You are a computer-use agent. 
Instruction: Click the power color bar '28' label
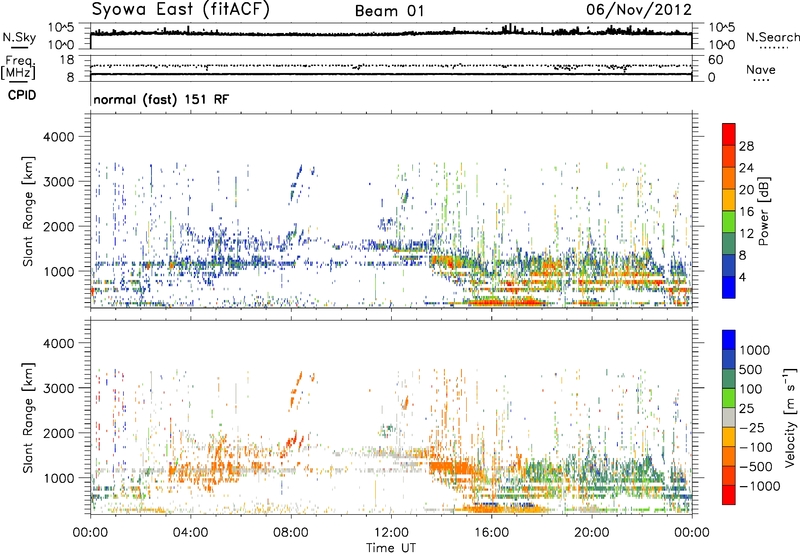pyautogui.click(x=746, y=146)
